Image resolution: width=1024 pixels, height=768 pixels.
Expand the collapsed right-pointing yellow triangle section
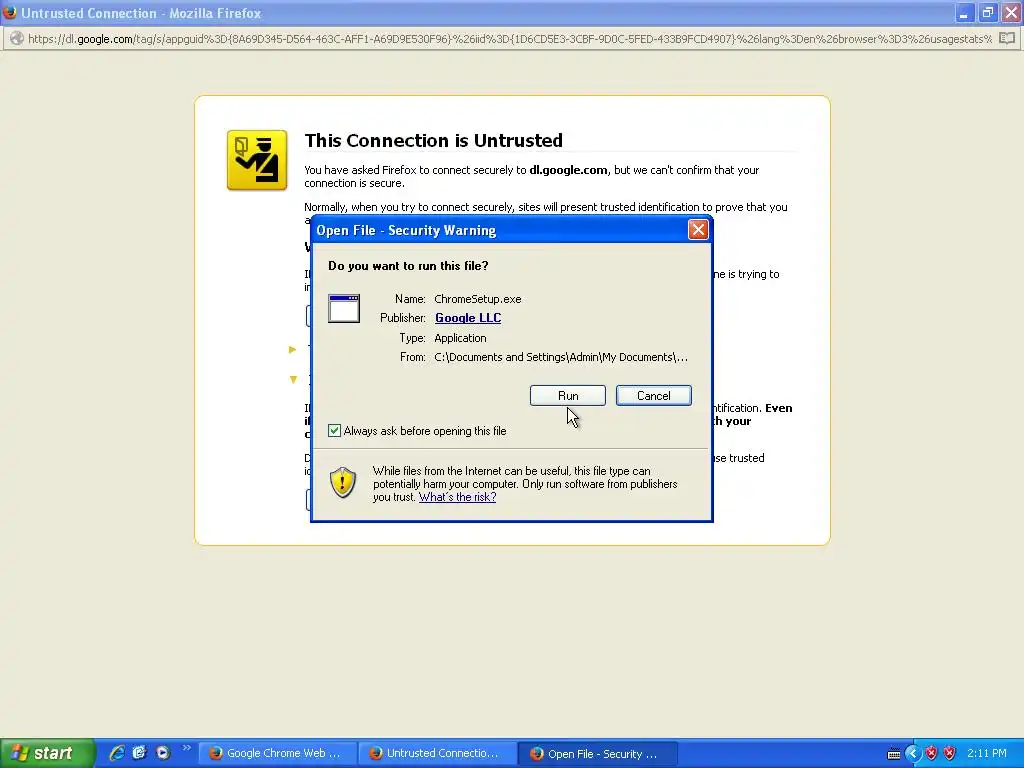tap(293, 349)
